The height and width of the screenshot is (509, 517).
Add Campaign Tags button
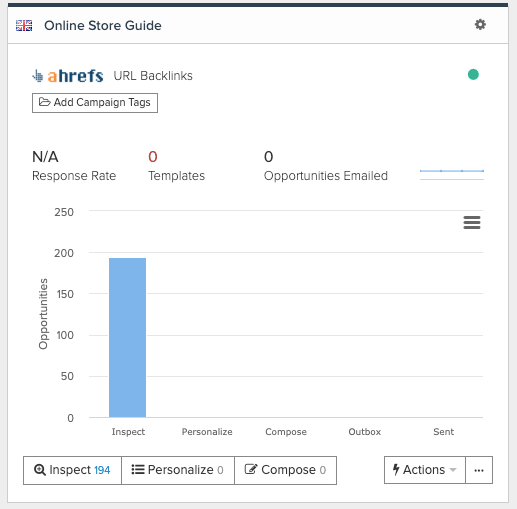pyautogui.click(x=95, y=103)
